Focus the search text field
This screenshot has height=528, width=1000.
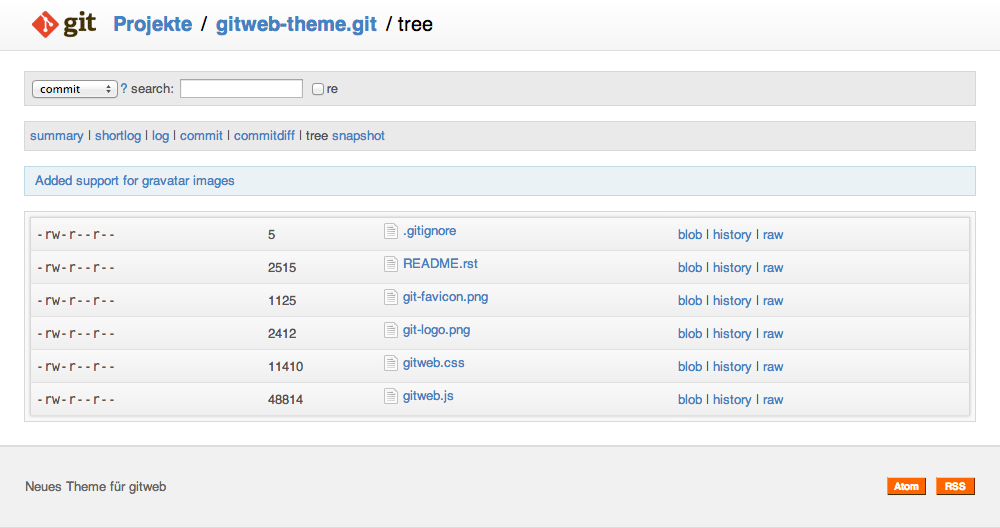241,89
